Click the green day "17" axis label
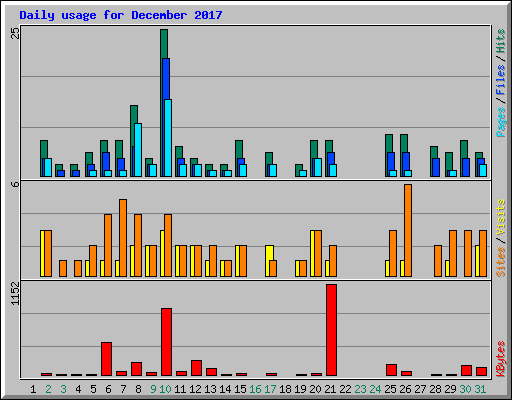 270,389
